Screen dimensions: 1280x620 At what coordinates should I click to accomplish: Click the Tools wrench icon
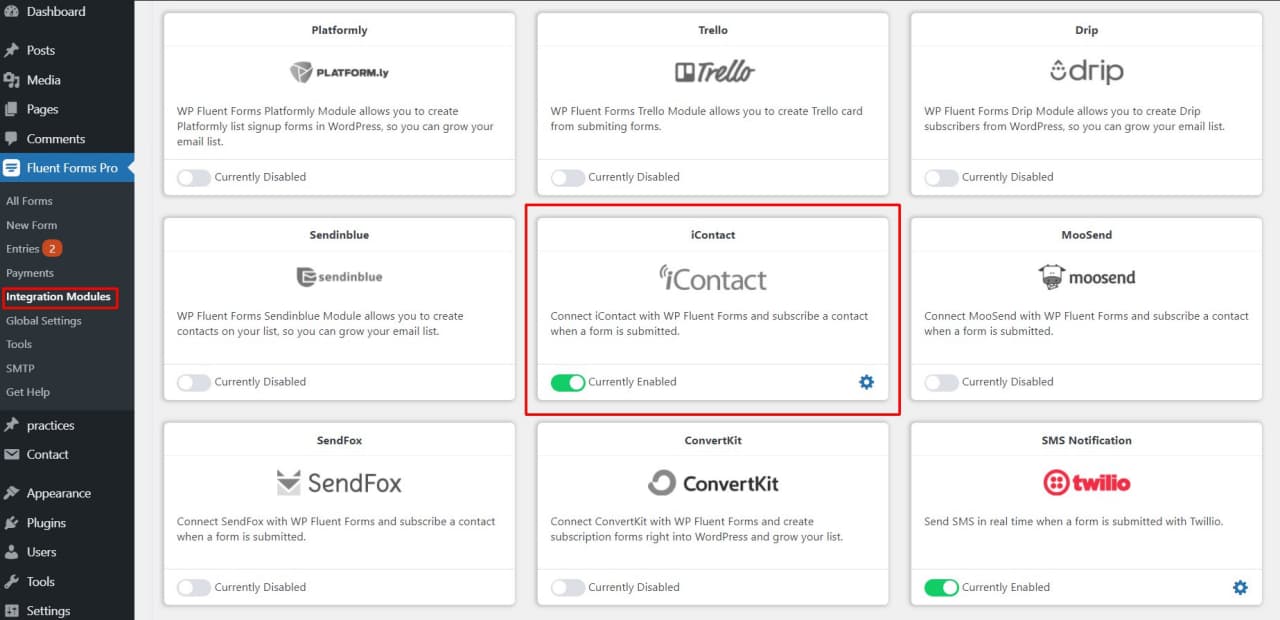(11, 581)
